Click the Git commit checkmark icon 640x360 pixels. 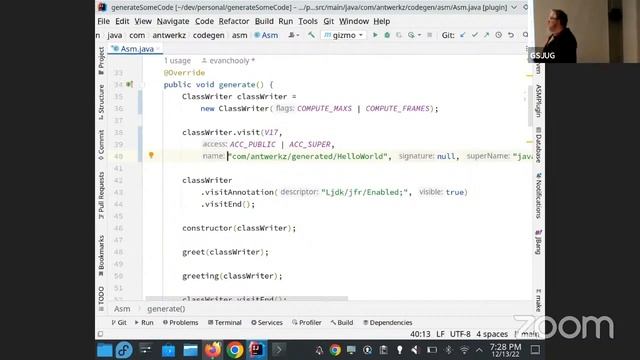(474, 35)
